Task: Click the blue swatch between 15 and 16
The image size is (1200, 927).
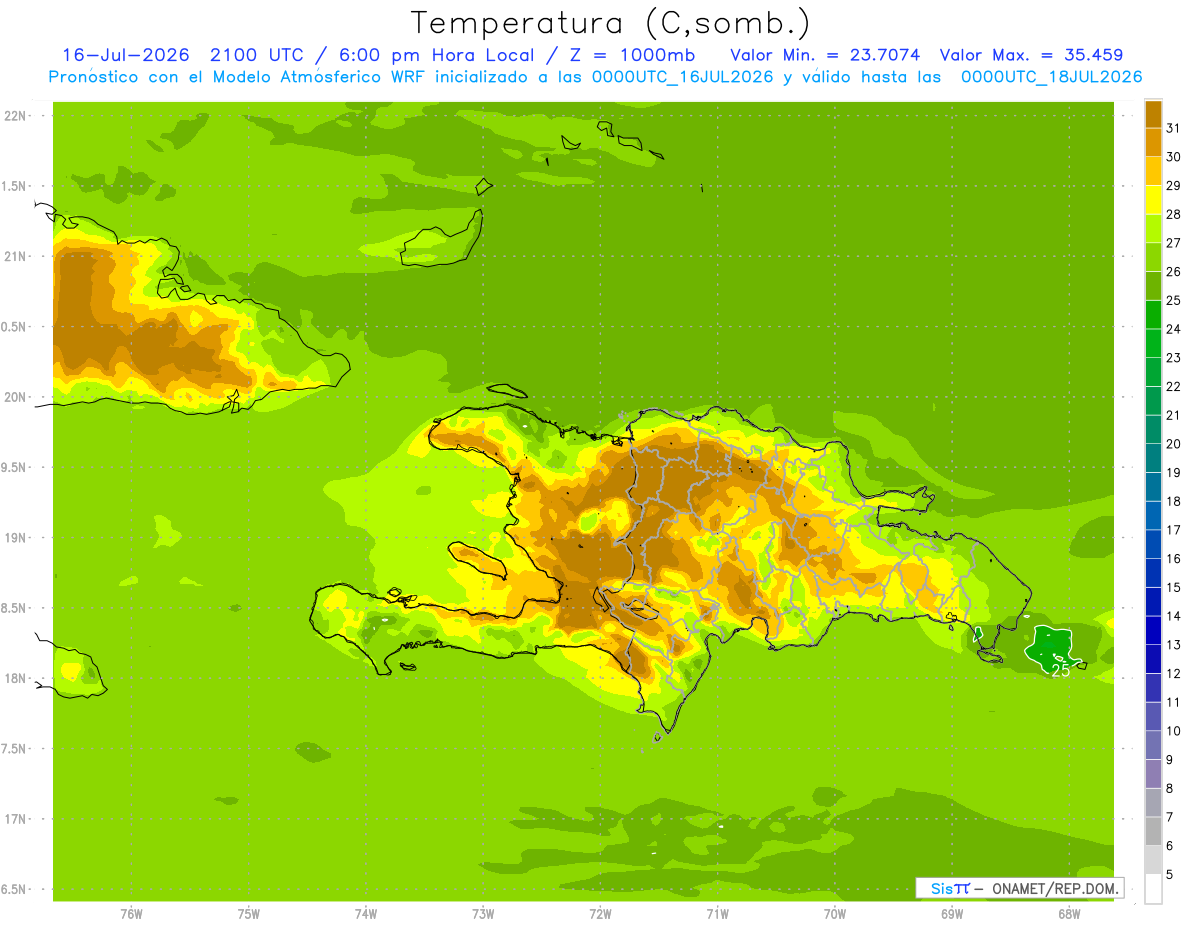Action: (1153, 573)
